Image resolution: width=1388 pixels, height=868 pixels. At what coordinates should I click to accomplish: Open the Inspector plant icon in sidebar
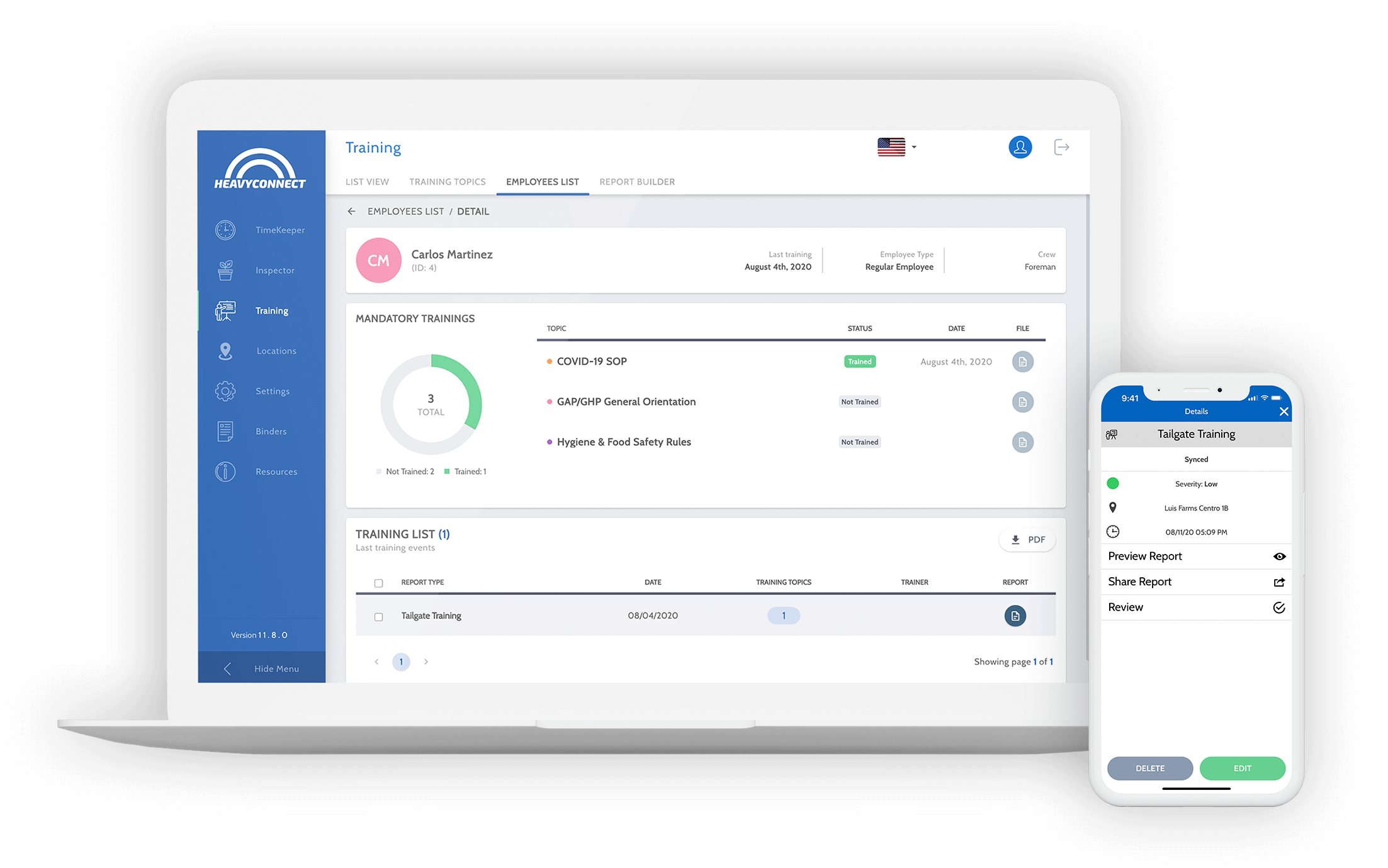tap(225, 271)
